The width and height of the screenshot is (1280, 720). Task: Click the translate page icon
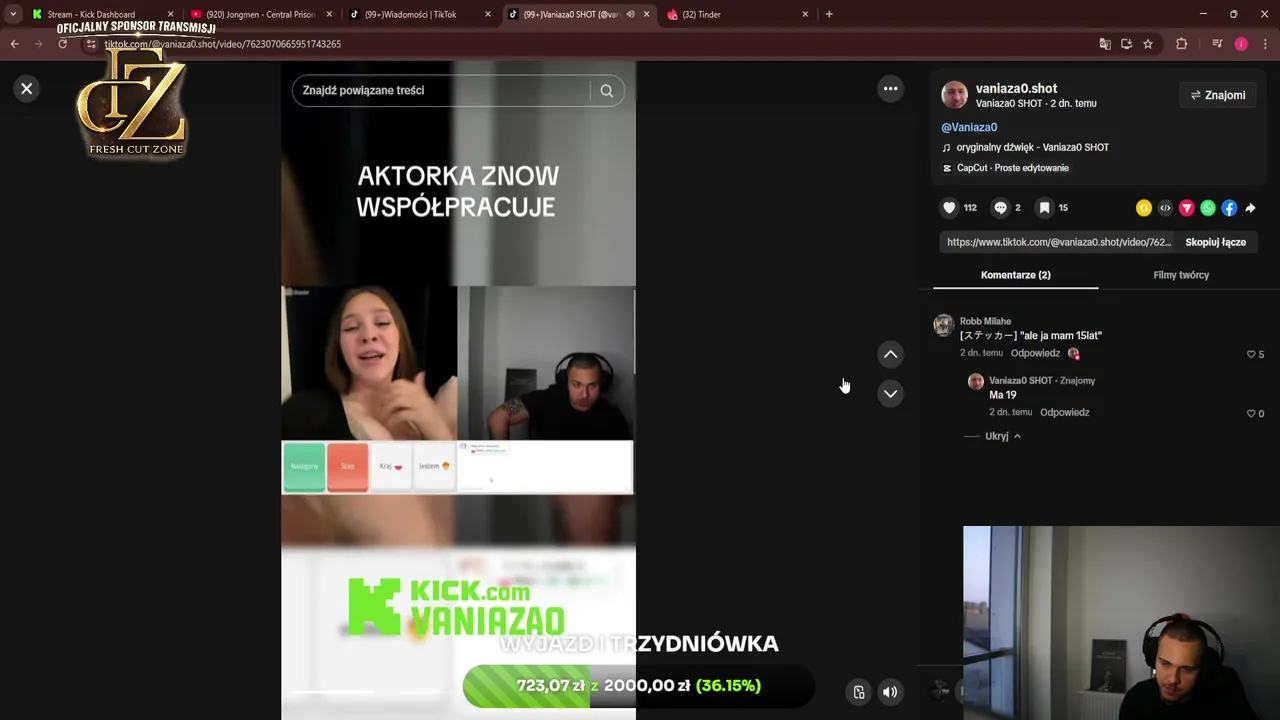pos(1105,44)
